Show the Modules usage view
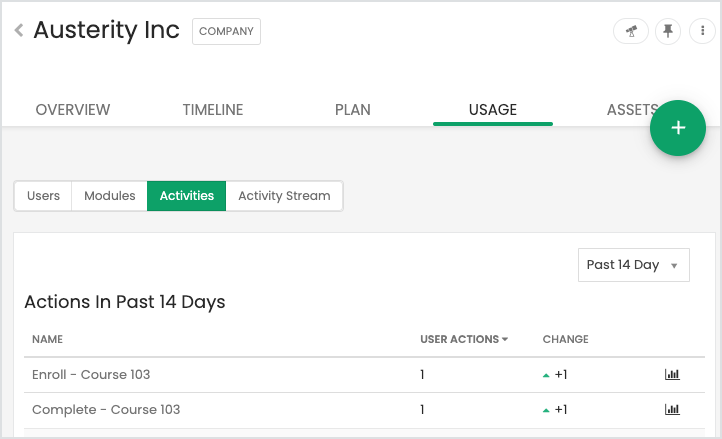 110,196
